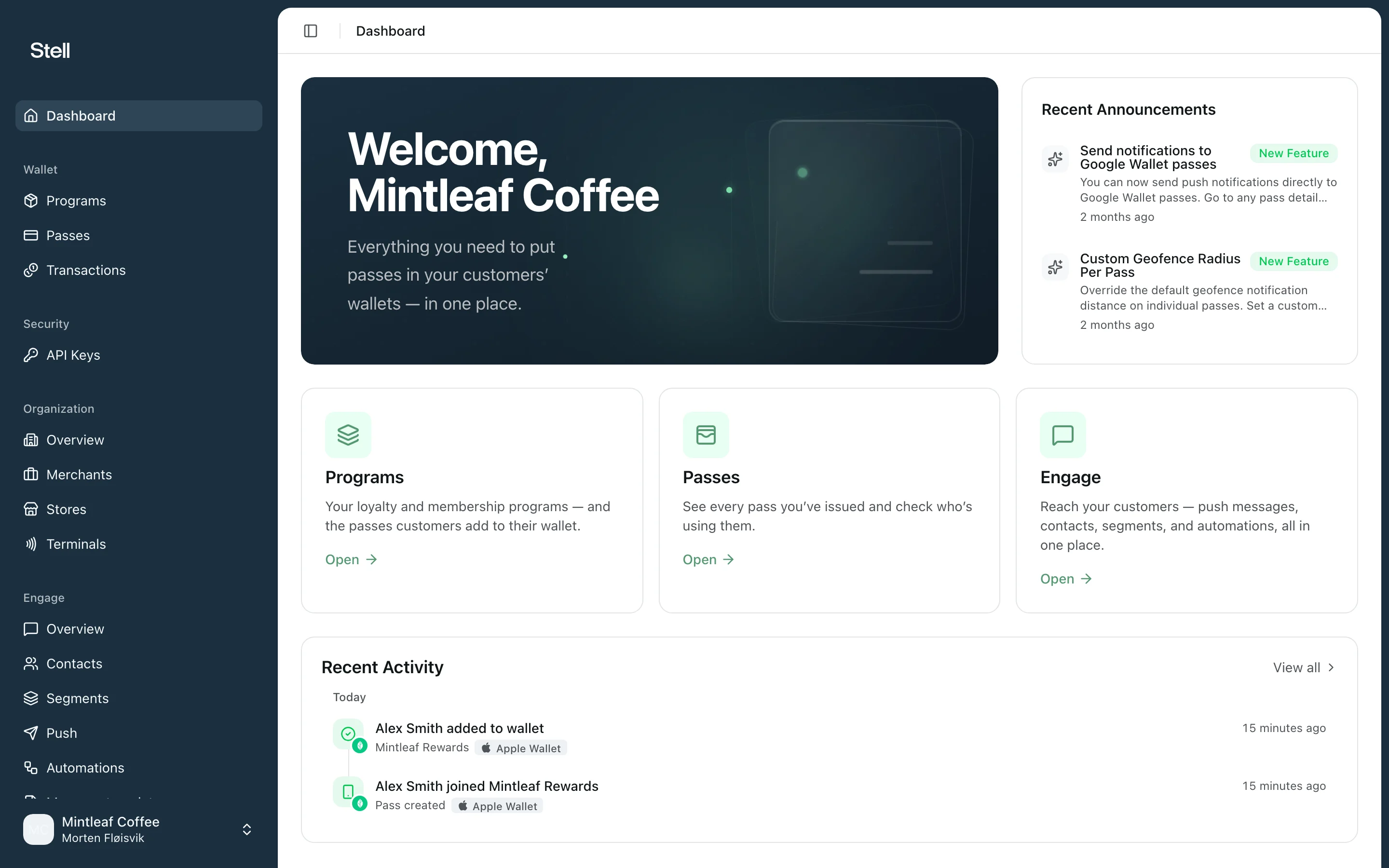
Task: Go to Stores page
Action: tap(139, 510)
